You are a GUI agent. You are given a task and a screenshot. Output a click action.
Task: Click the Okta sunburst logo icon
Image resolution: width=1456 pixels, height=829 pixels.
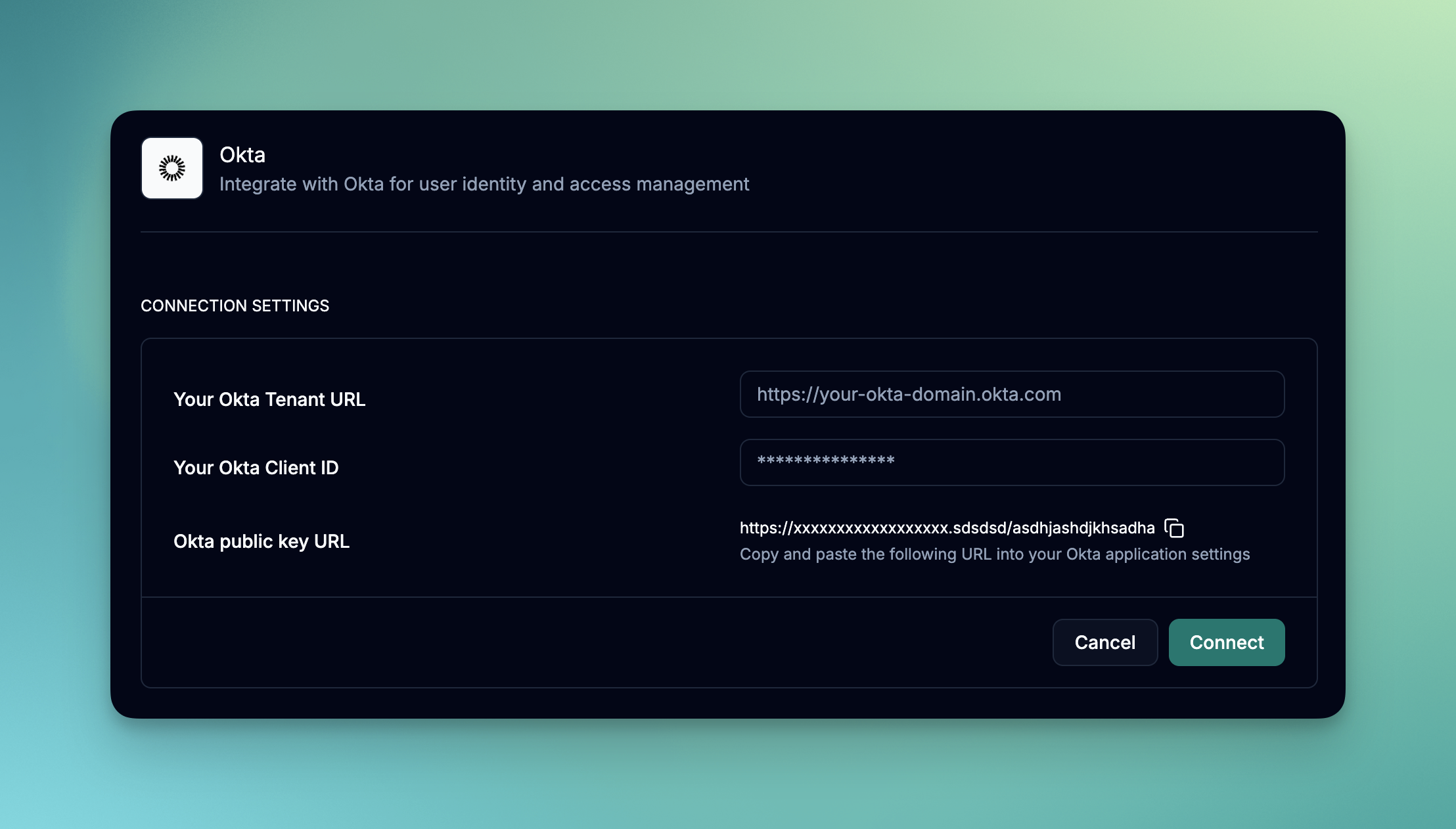[172, 168]
